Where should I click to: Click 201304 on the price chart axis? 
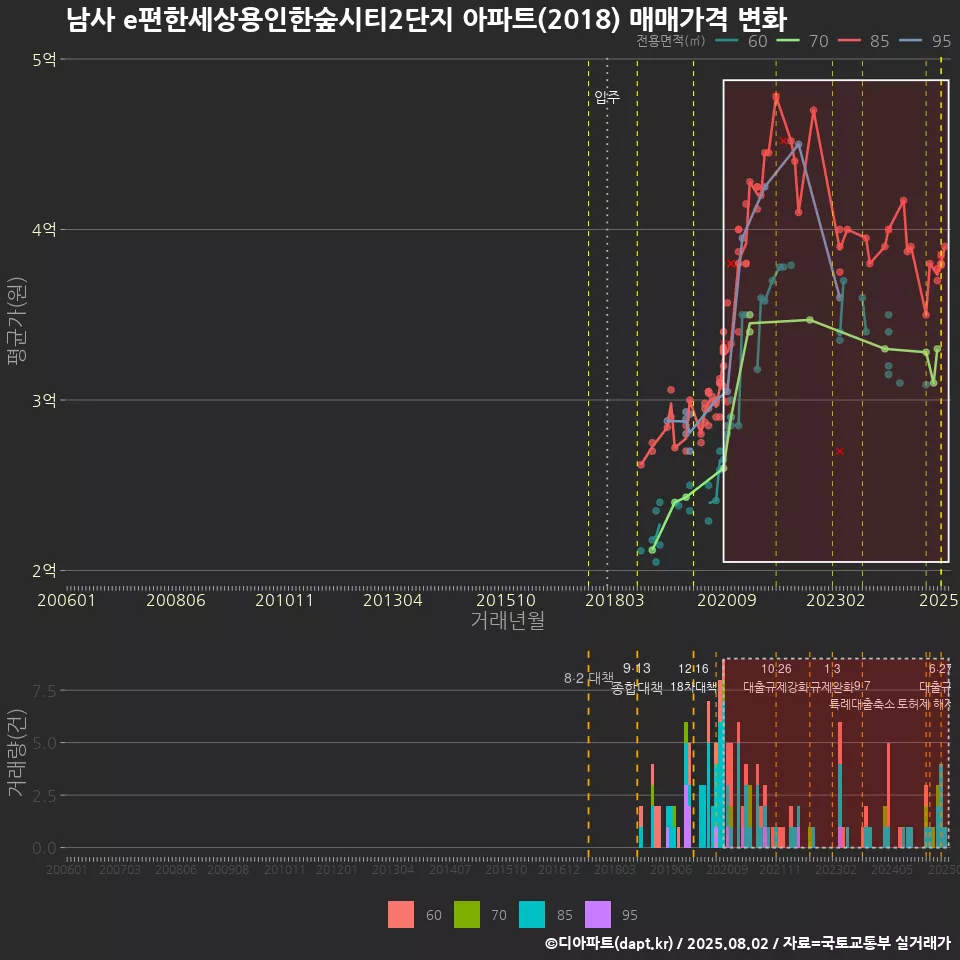point(392,600)
